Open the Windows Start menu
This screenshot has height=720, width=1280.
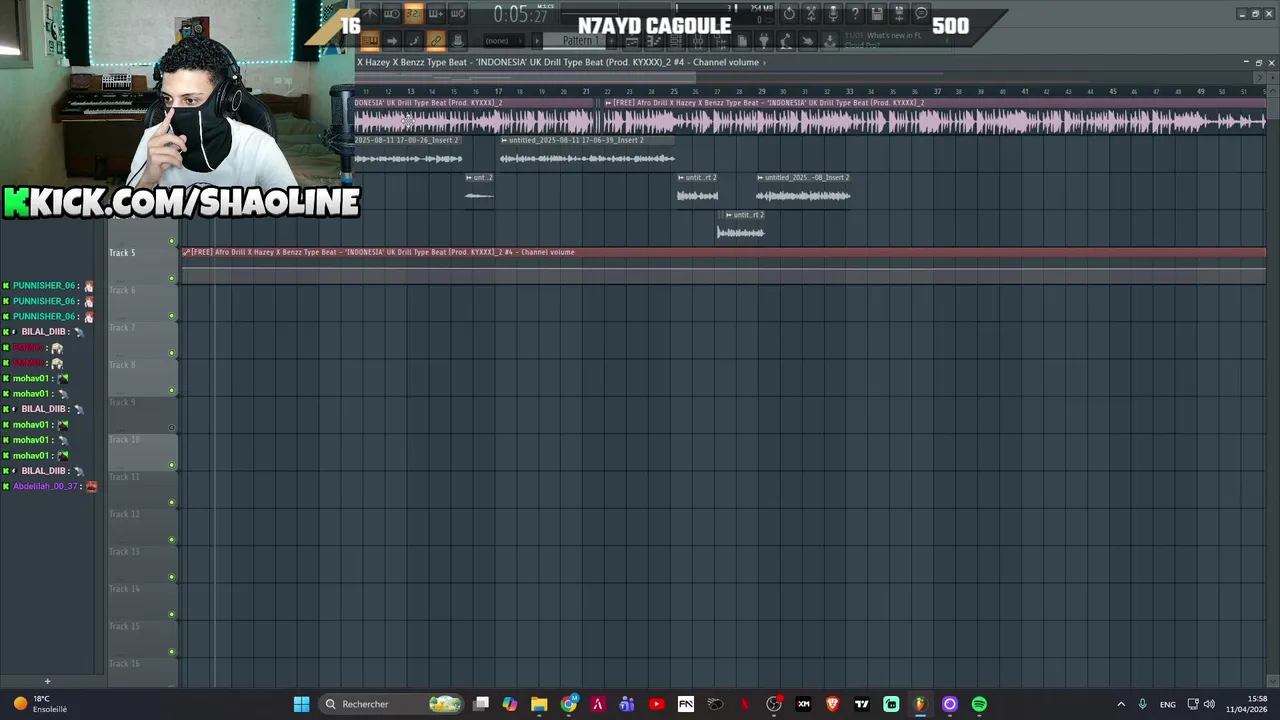click(x=301, y=704)
